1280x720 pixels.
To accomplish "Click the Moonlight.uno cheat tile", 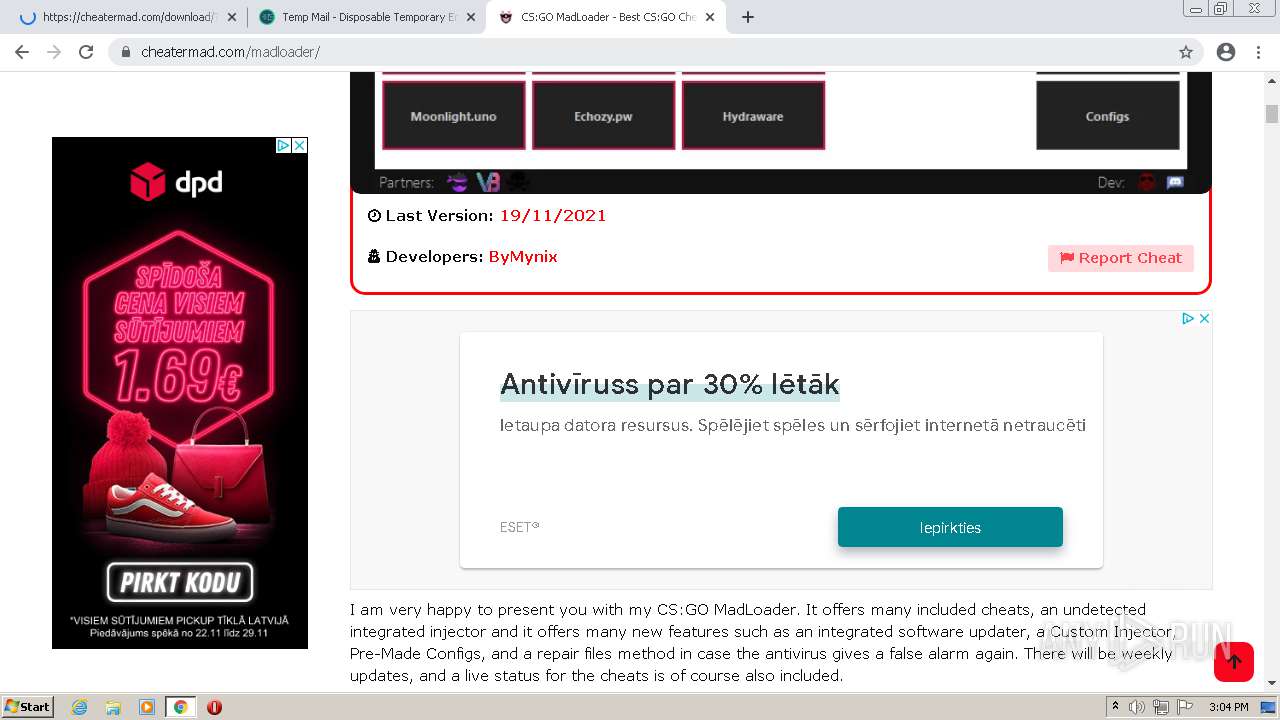I will coord(454,116).
